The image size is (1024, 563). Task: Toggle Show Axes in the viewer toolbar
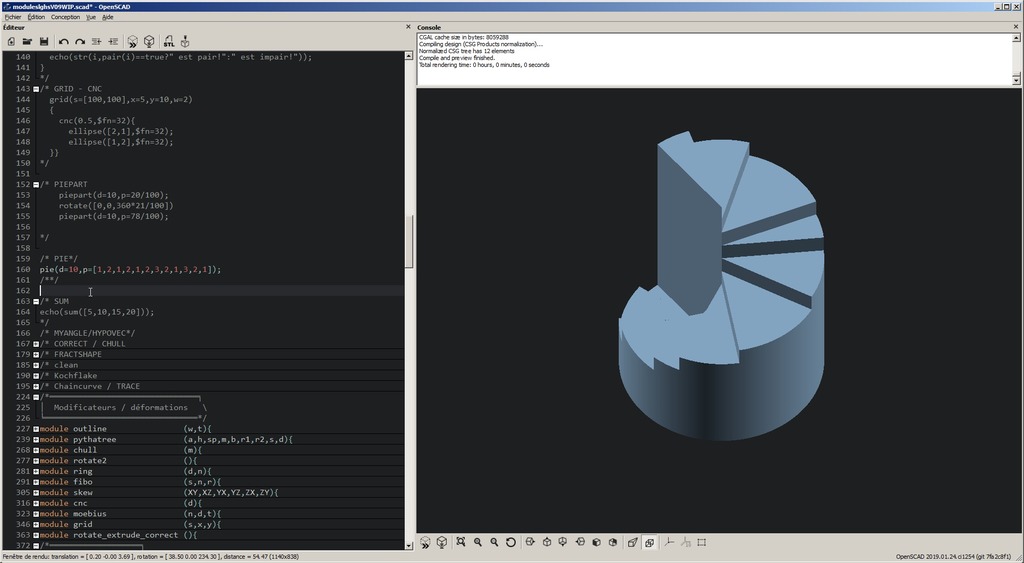pyautogui.click(x=669, y=542)
